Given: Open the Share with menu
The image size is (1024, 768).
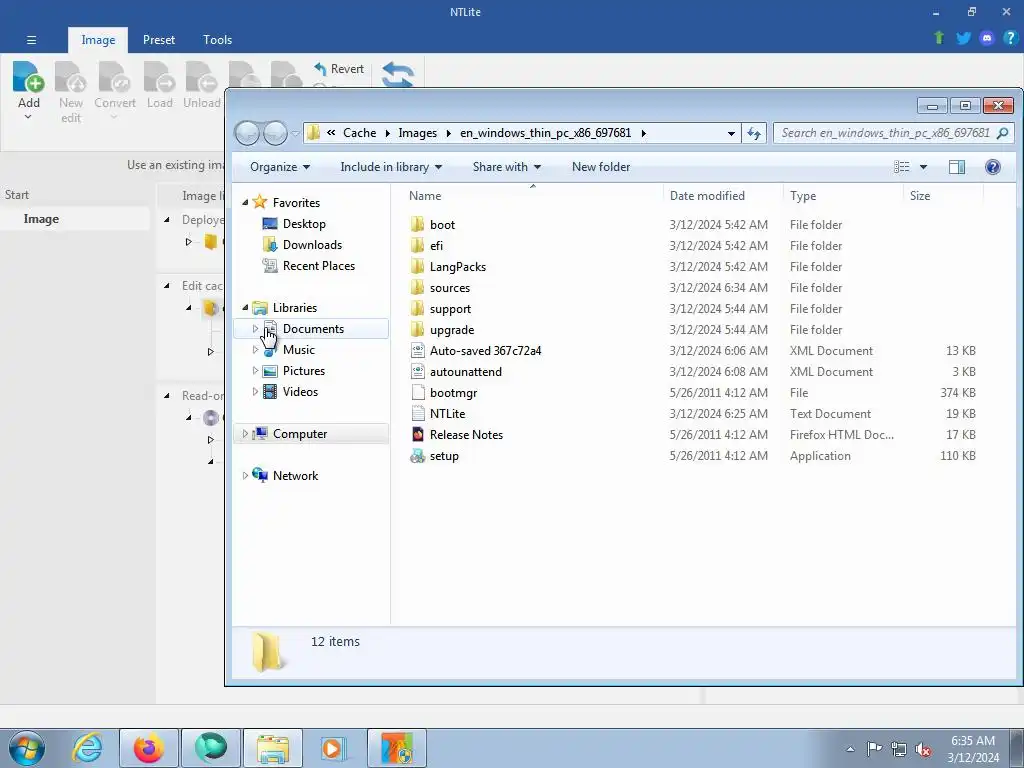Looking at the screenshot, I should coord(507,167).
